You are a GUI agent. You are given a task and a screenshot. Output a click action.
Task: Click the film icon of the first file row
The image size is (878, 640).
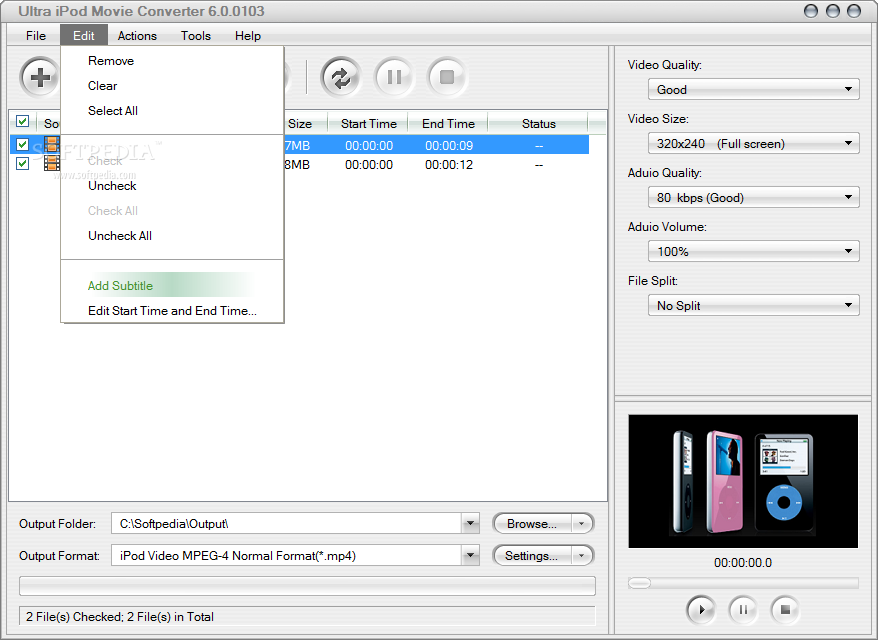point(52,144)
